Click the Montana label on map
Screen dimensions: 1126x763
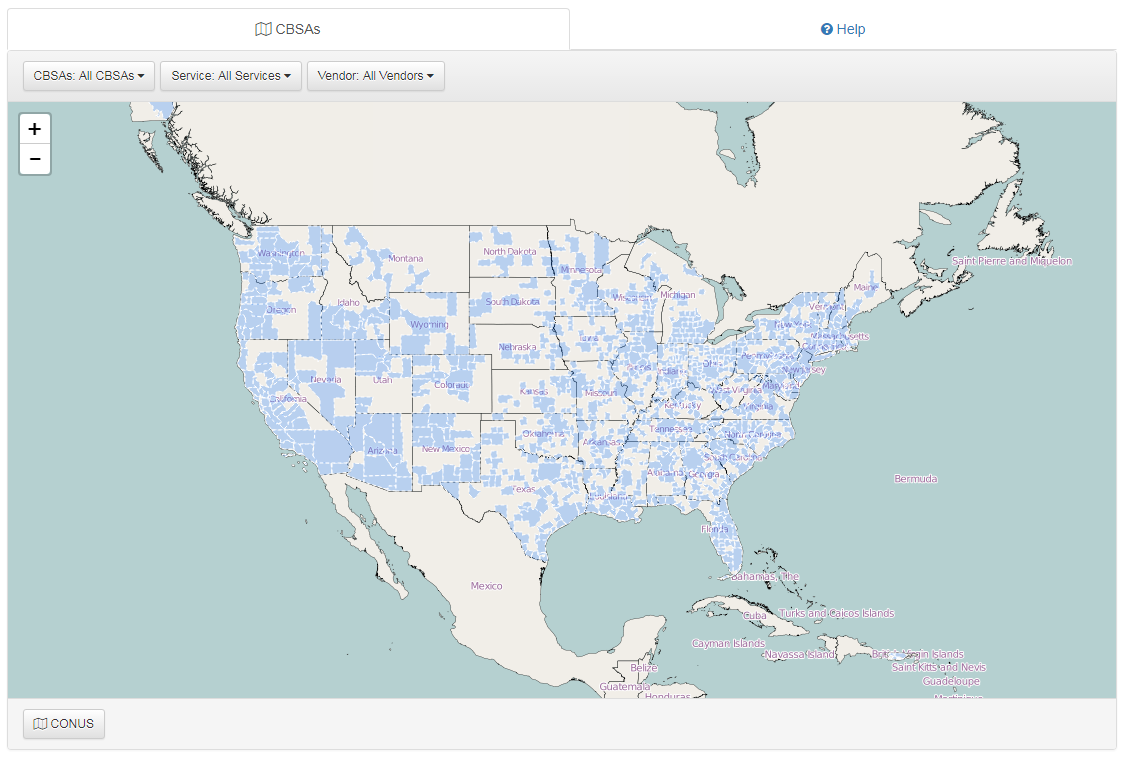click(405, 259)
